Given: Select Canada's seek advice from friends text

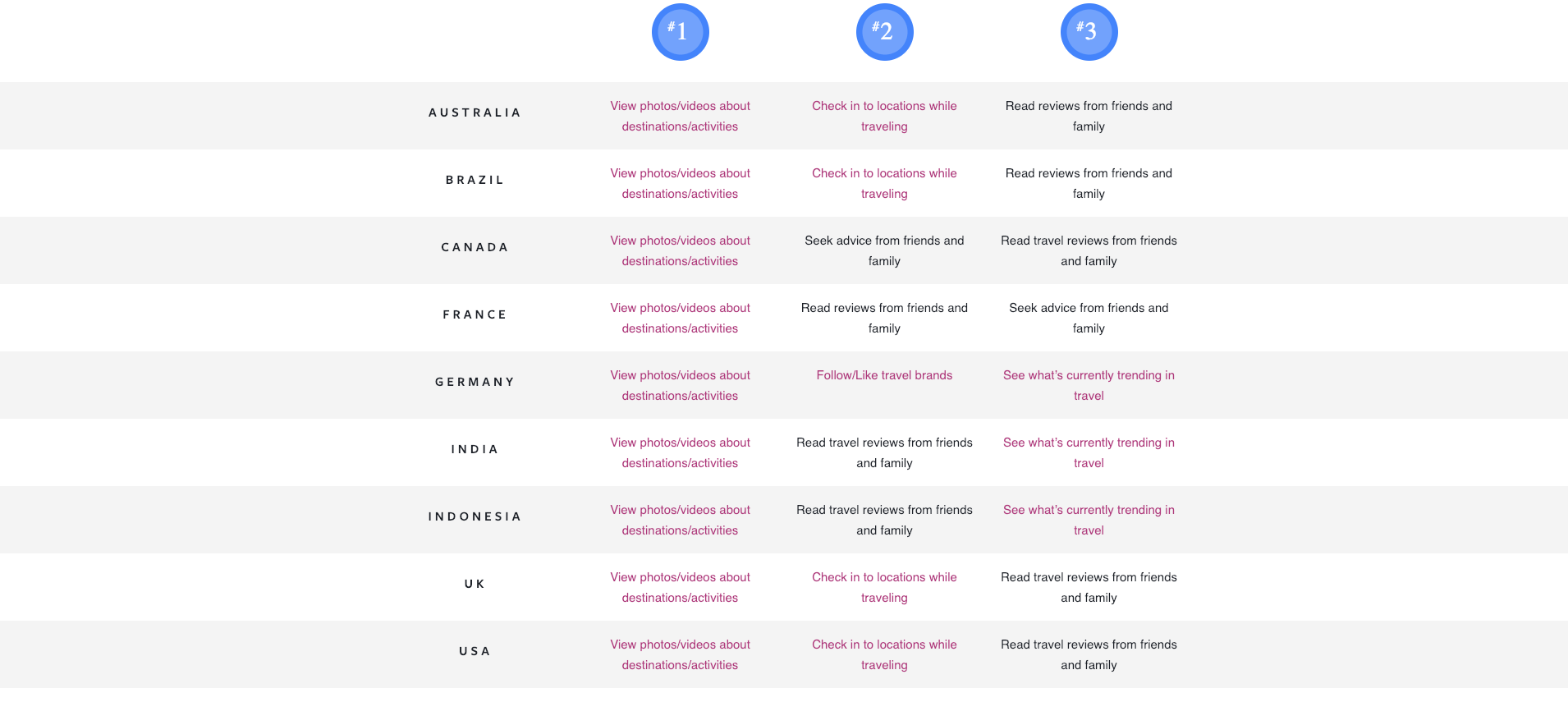Looking at the screenshot, I should [884, 250].
